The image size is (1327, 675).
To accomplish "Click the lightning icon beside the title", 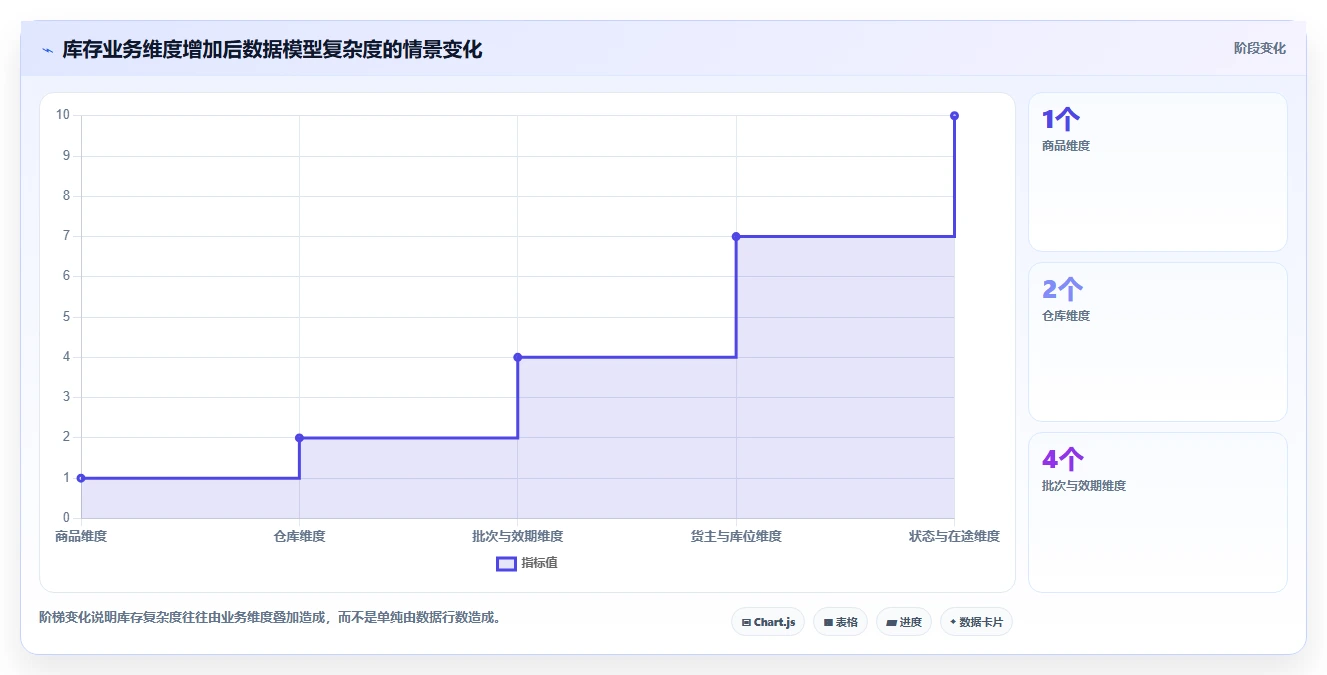I will [x=47, y=50].
